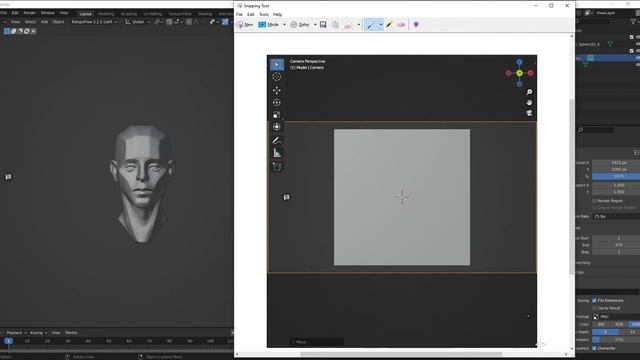Adjust the Compression percentage slider
640x360 pixels.
tap(616, 340)
